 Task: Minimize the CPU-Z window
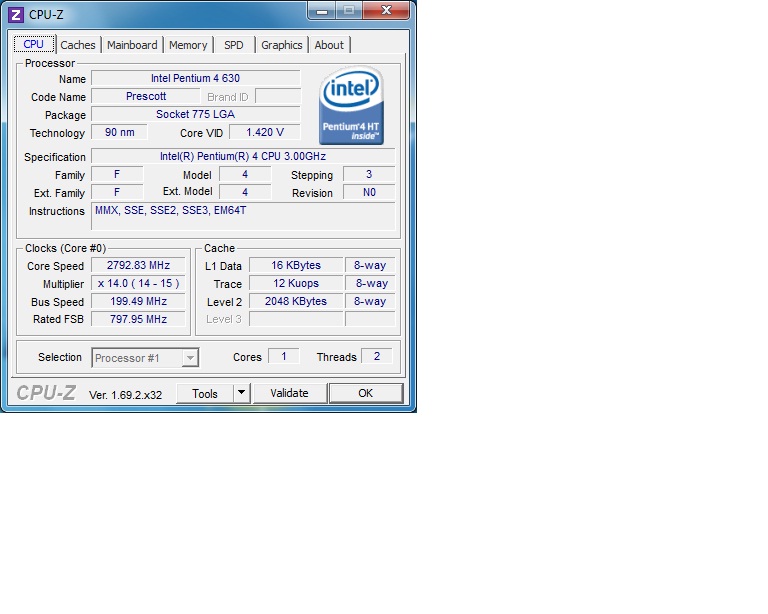point(322,11)
